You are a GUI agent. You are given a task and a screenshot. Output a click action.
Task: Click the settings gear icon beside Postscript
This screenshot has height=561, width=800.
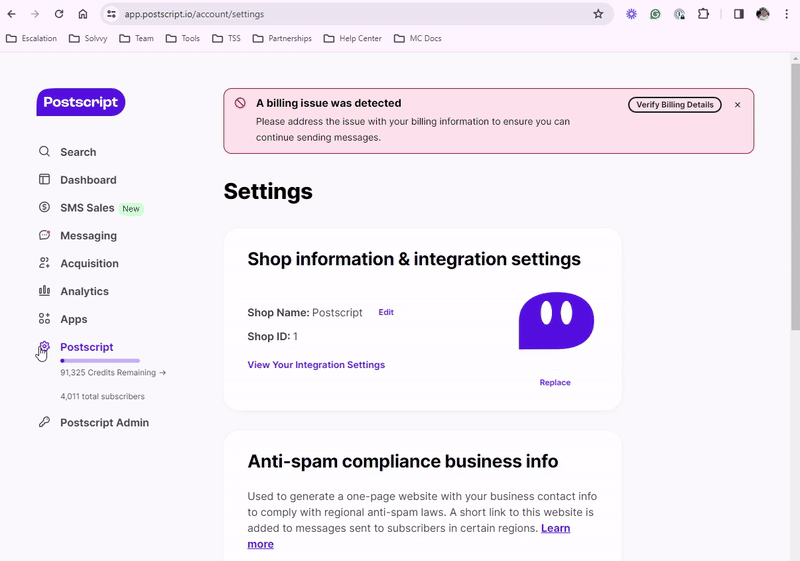click(x=44, y=347)
